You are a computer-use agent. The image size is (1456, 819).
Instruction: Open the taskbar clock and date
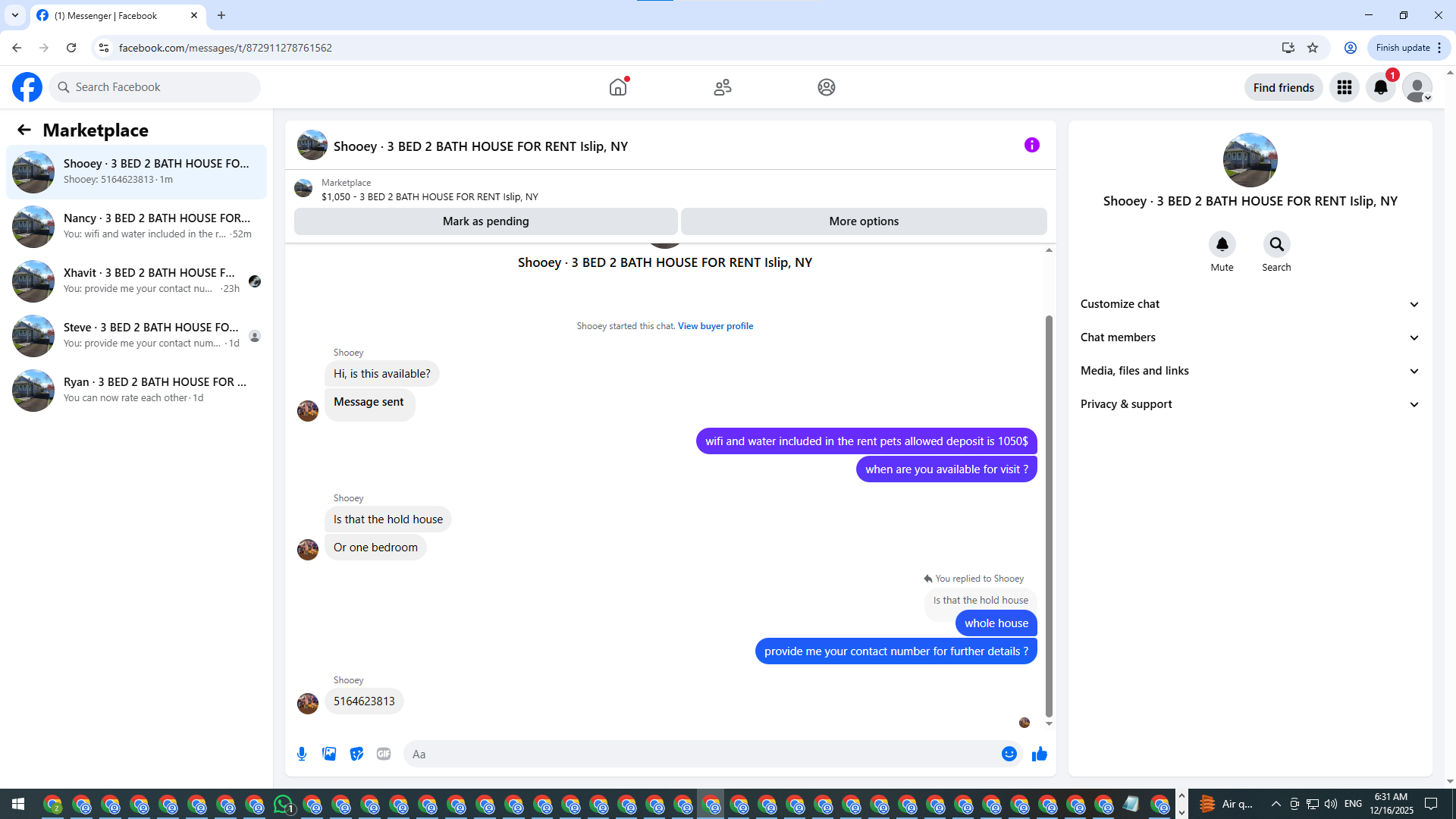tap(1391, 804)
